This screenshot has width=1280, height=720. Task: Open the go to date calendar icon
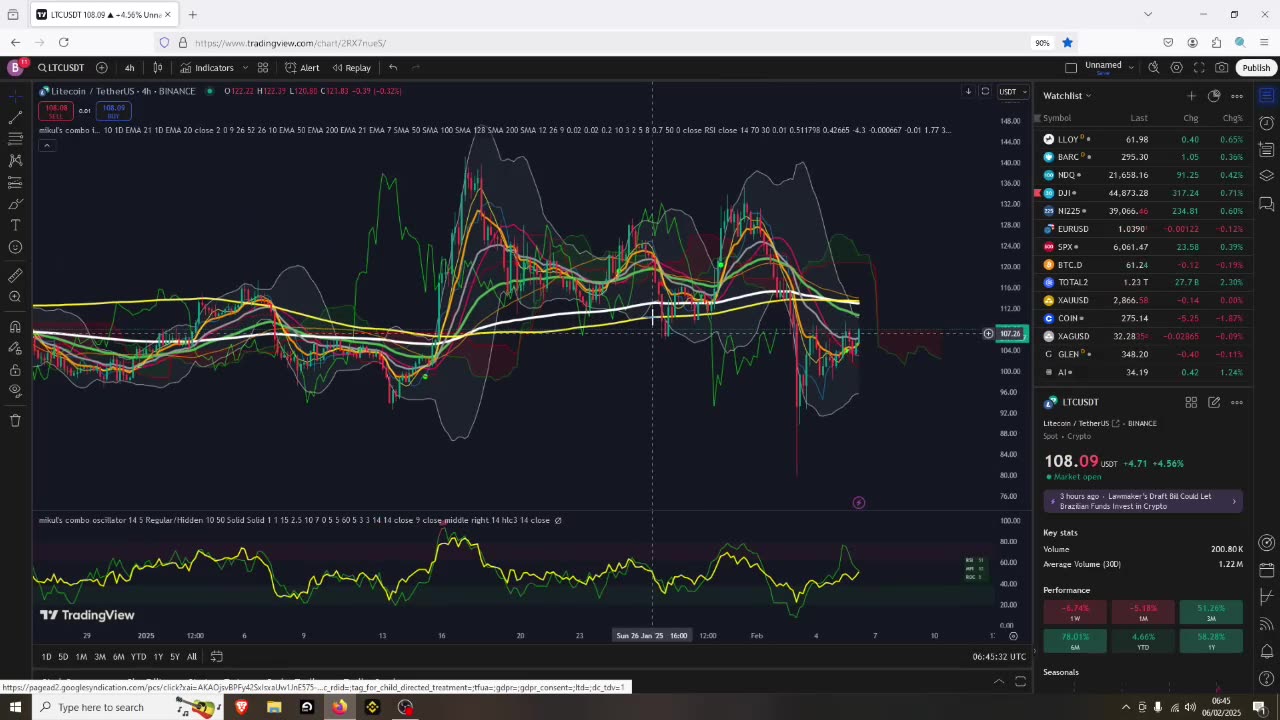[x=216, y=656]
